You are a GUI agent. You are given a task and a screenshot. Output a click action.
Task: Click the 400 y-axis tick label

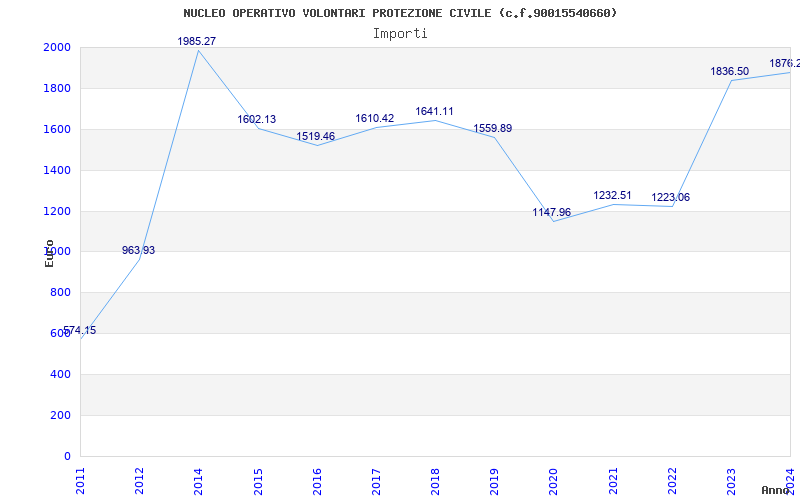click(x=61, y=374)
